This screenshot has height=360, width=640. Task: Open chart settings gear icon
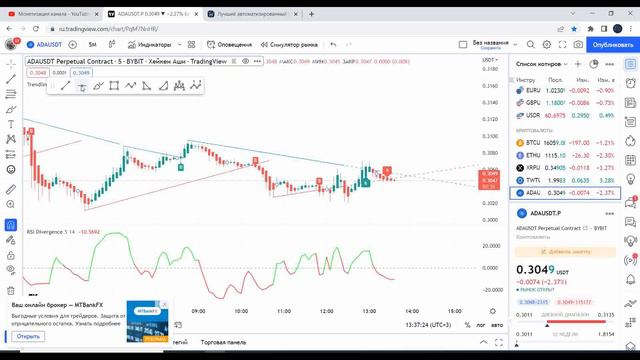coord(547,44)
